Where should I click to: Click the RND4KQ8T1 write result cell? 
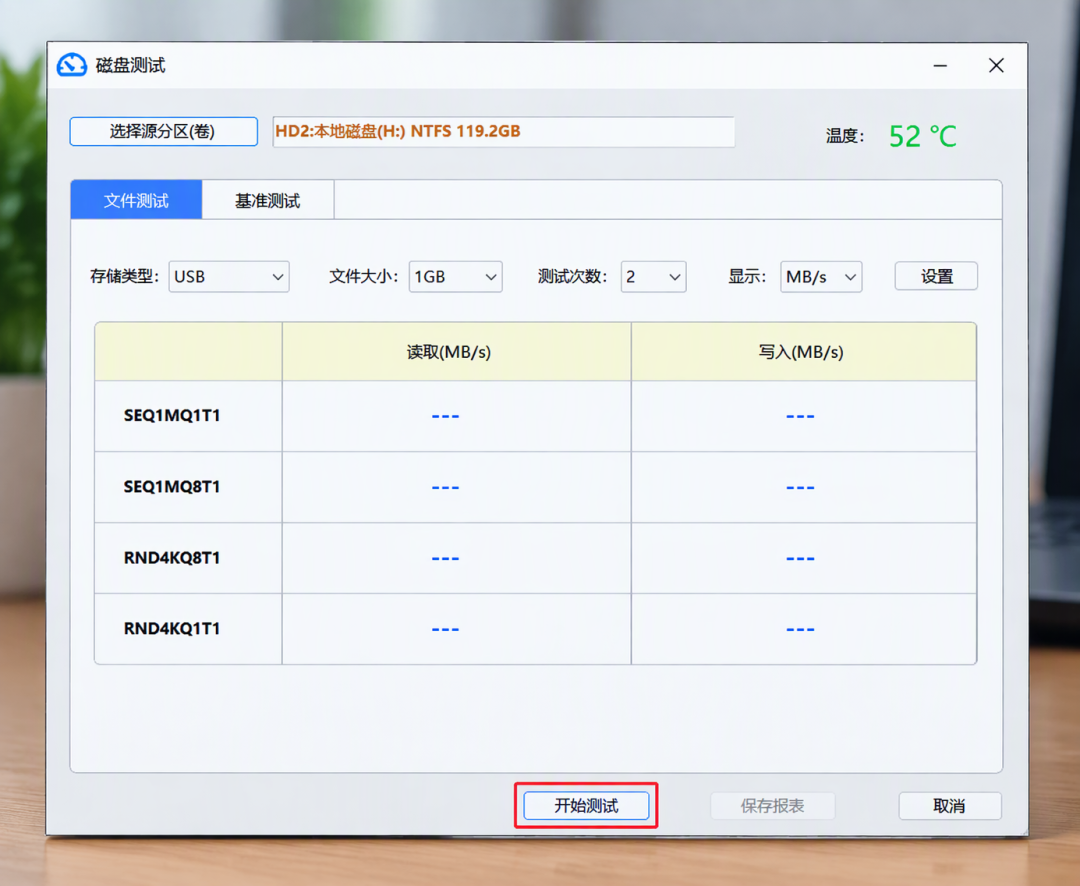(x=803, y=558)
